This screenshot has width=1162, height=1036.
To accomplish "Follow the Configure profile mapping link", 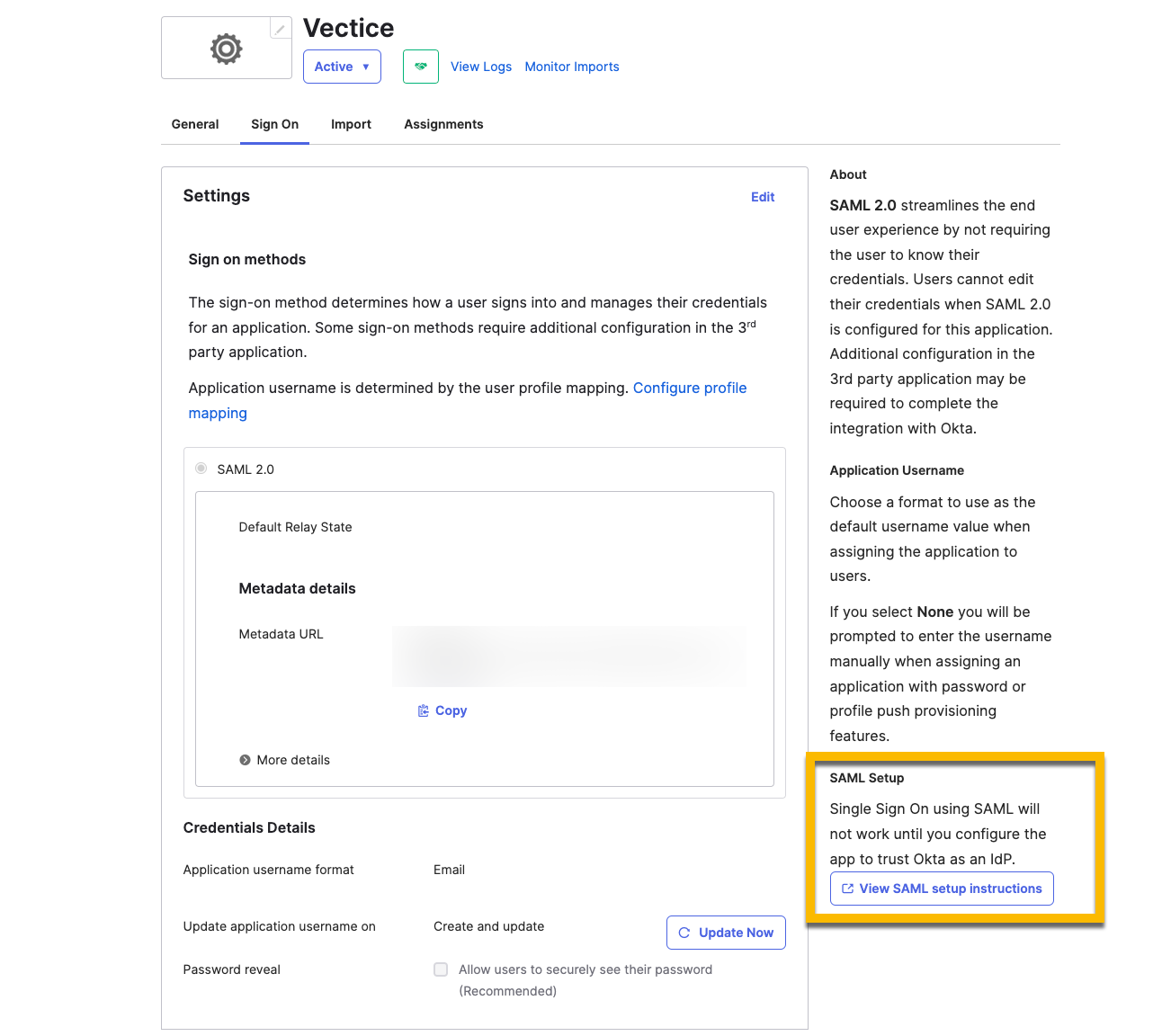I will coord(689,388).
